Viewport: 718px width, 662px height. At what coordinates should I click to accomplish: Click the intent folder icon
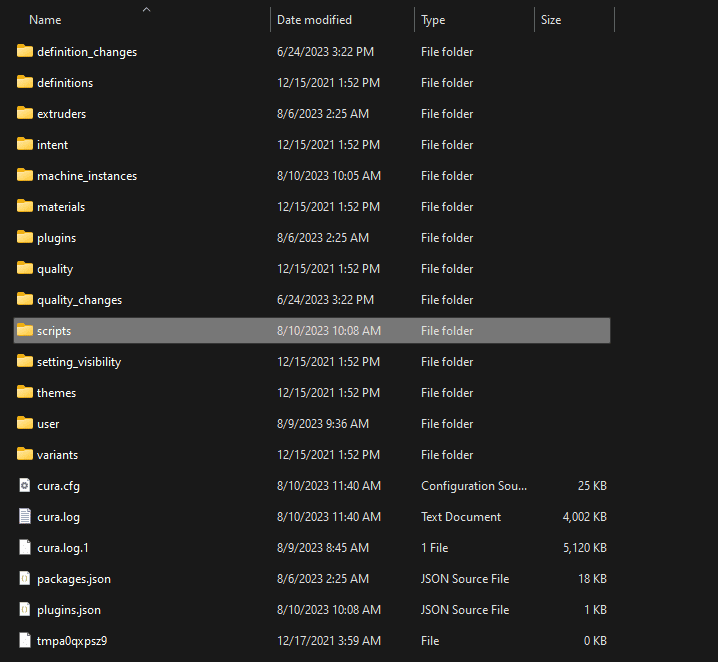coord(25,144)
